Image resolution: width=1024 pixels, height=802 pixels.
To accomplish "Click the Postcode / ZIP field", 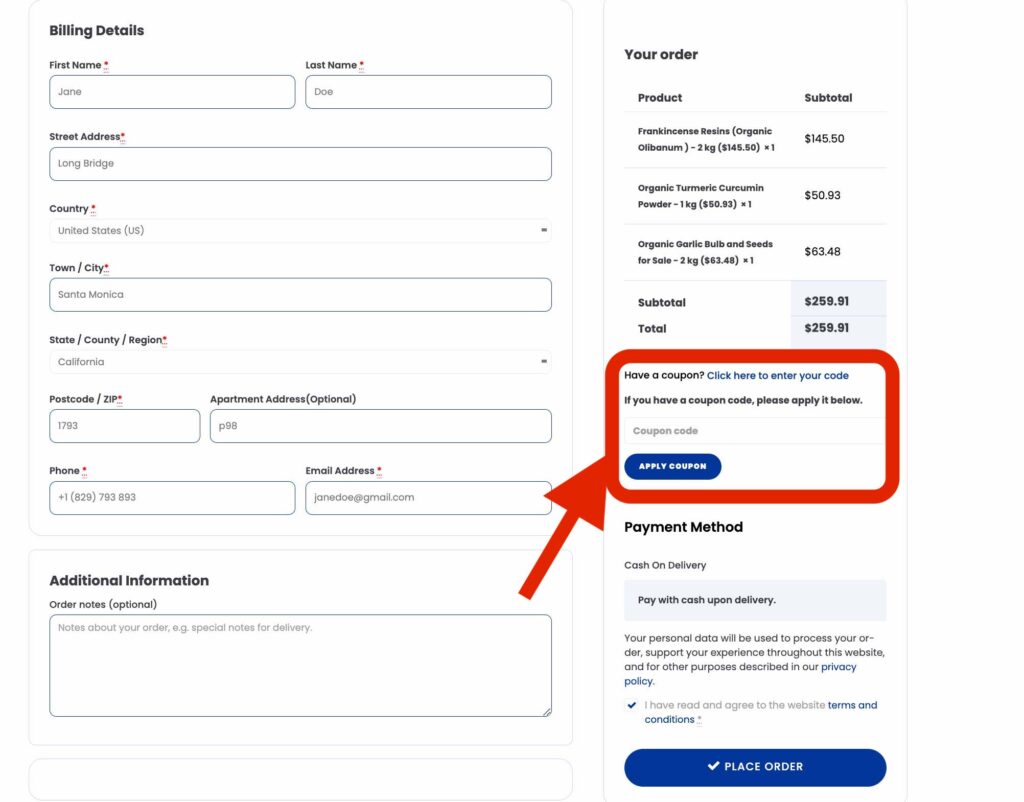I will tap(124, 425).
